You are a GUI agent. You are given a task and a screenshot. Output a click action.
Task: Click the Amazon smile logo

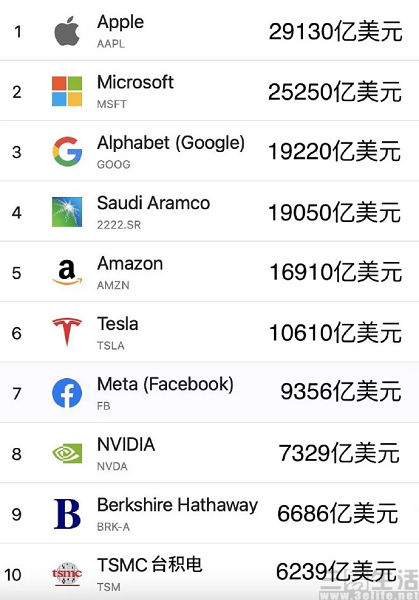point(67,272)
